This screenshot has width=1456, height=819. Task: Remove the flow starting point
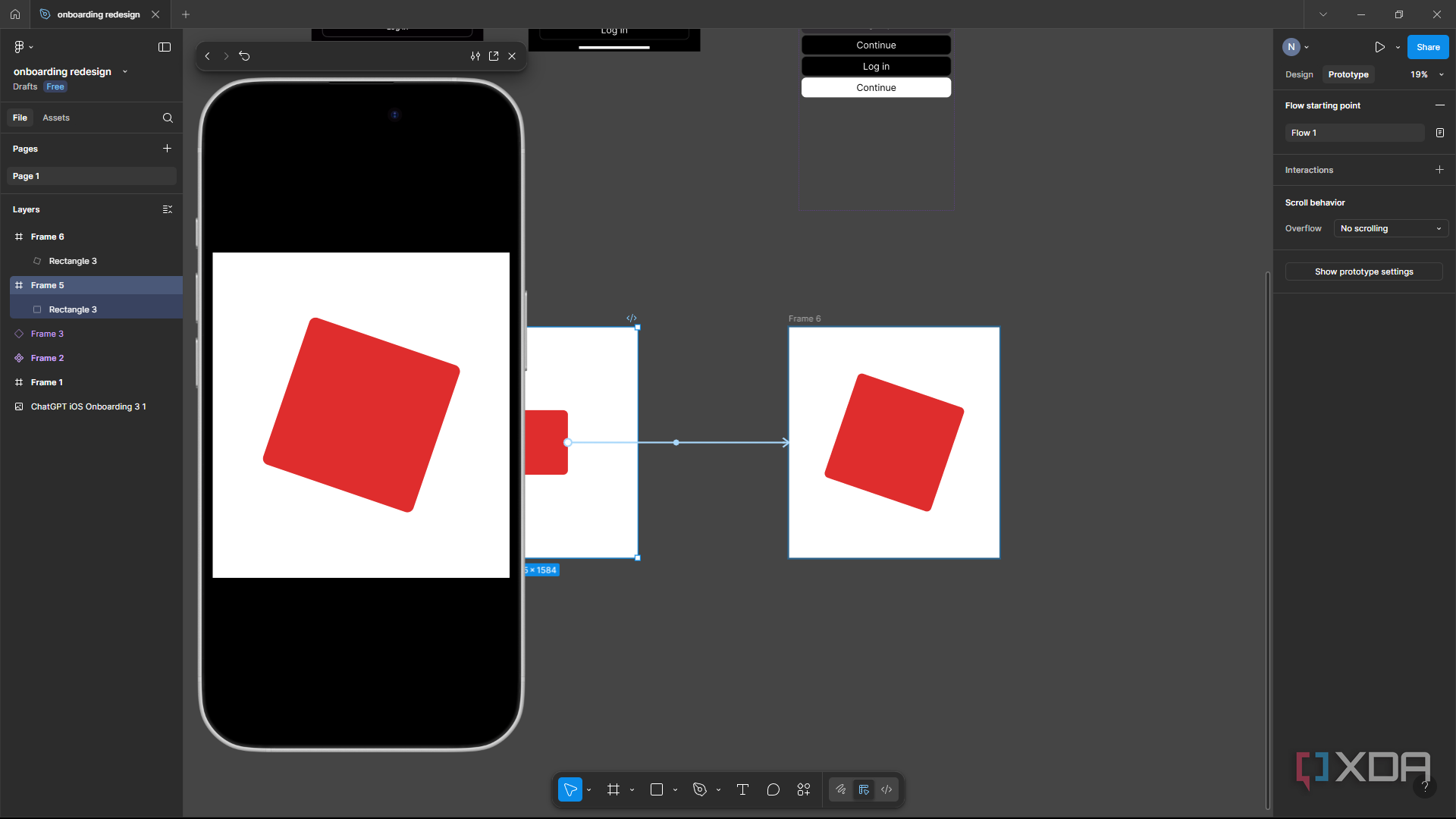1439,105
